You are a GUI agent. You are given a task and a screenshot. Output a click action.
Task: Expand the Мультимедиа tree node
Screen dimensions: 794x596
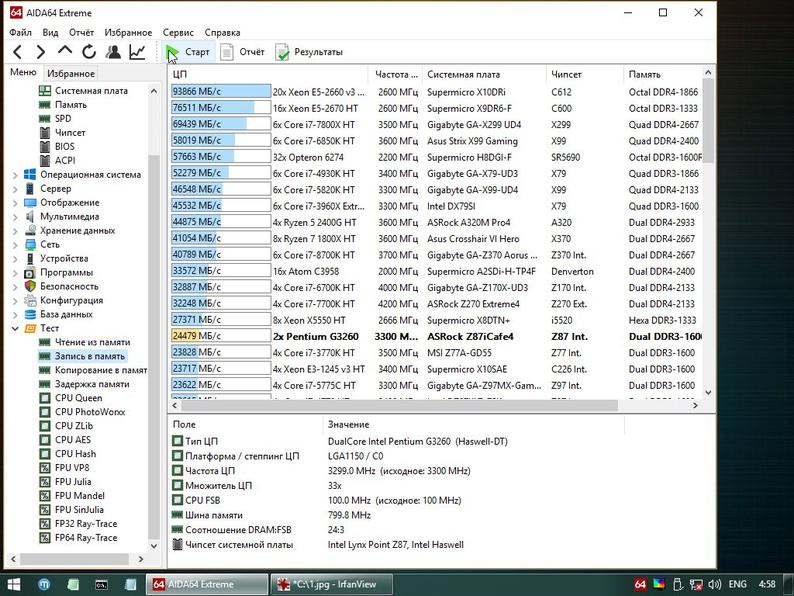pos(15,217)
